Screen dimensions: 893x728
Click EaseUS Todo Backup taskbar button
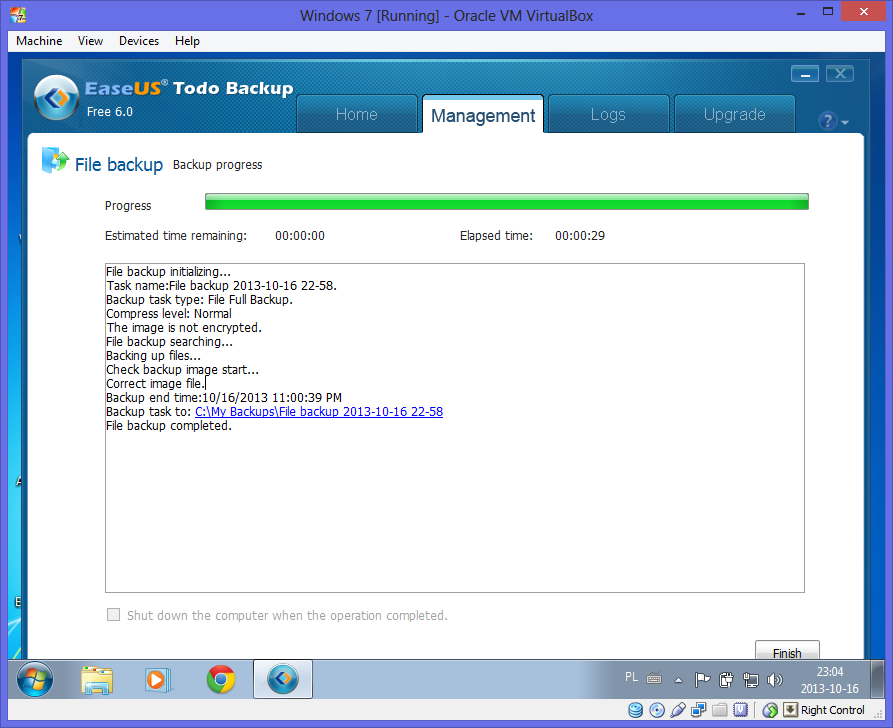tap(283, 679)
